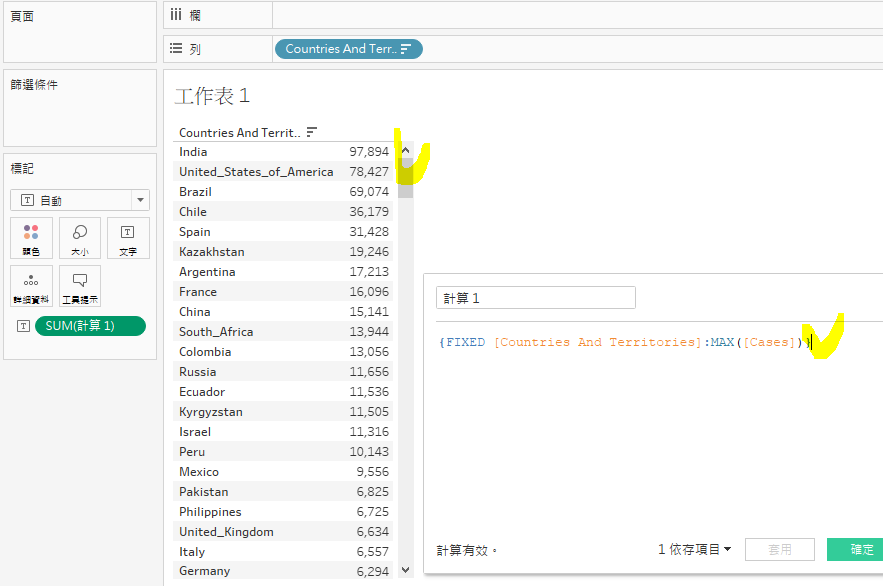Select the Spain row
This screenshot has height=586, width=883.
(x=283, y=232)
